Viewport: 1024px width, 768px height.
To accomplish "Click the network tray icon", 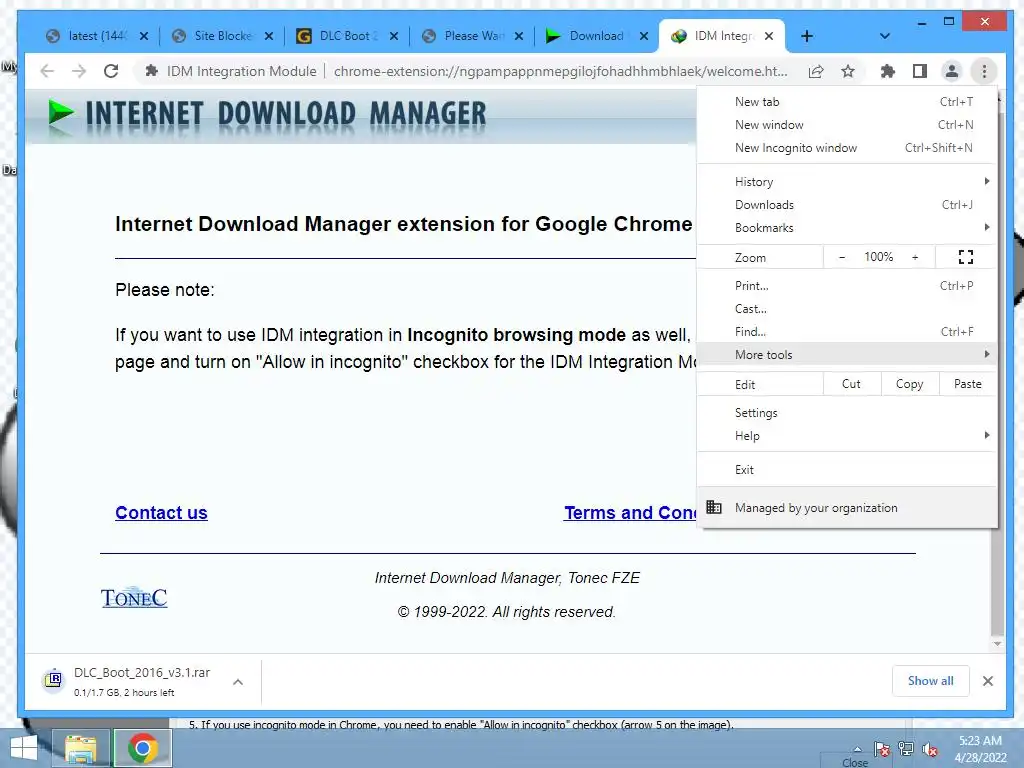I will (x=906, y=749).
